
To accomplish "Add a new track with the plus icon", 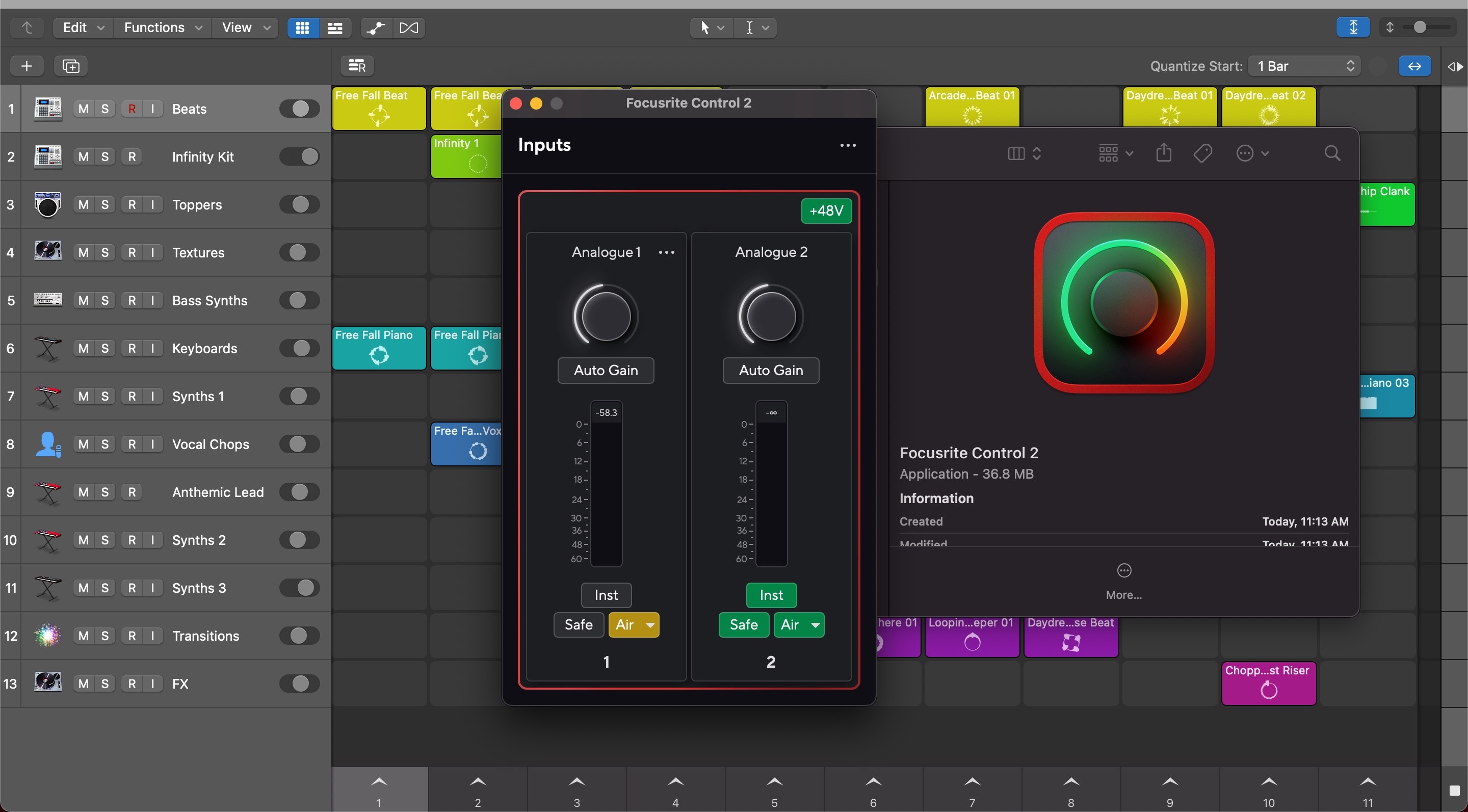I will point(25,66).
